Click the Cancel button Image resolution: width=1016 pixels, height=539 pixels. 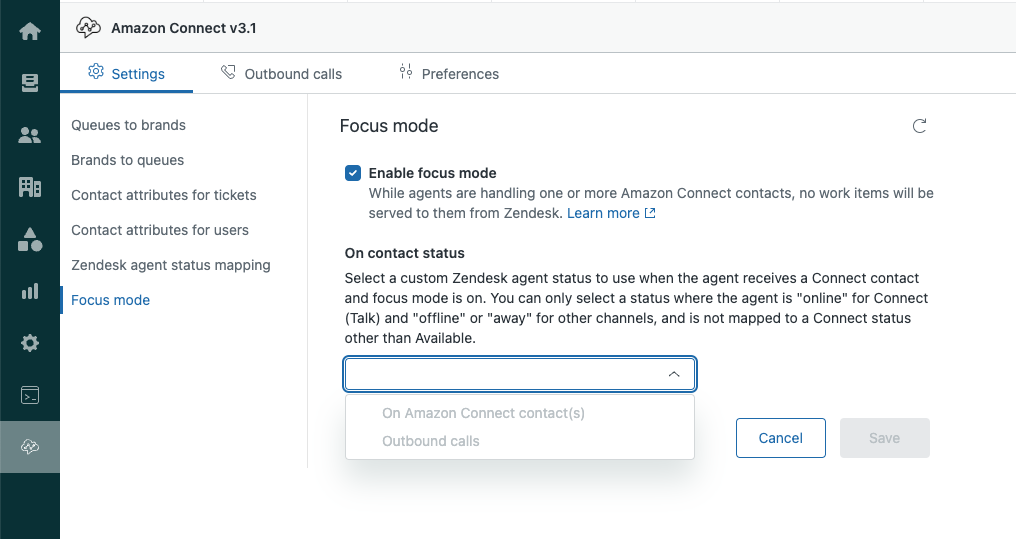tap(780, 438)
